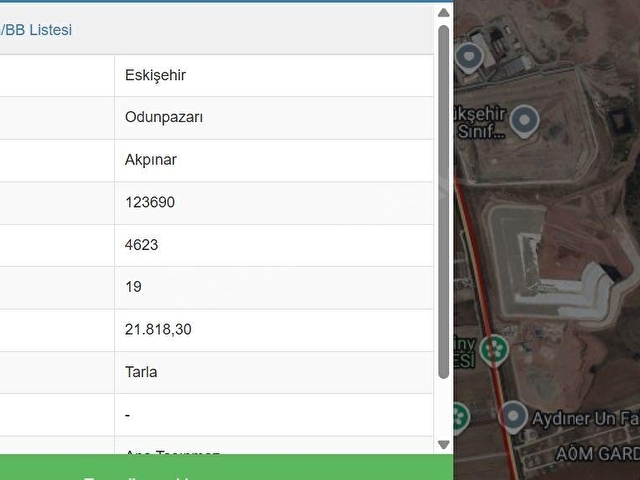
Task: Click the partially visible green marker at map edge
Action: coord(461,418)
